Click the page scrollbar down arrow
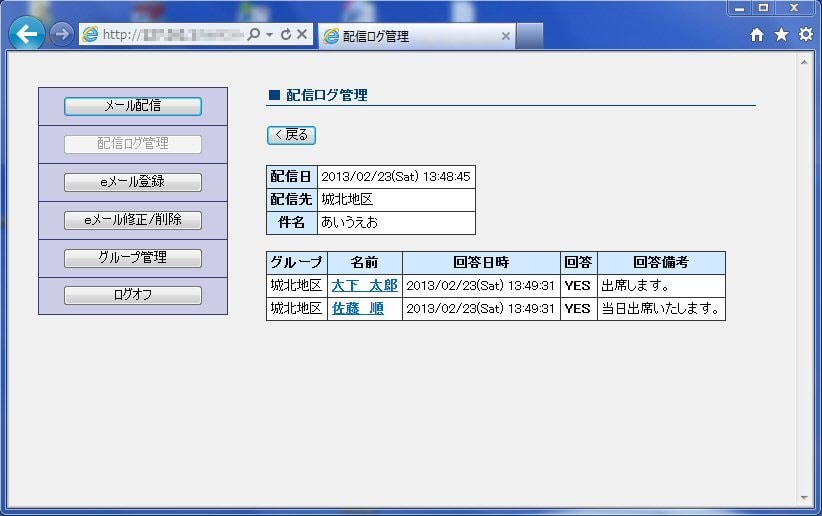Image resolution: width=822 pixels, height=516 pixels. (805, 497)
